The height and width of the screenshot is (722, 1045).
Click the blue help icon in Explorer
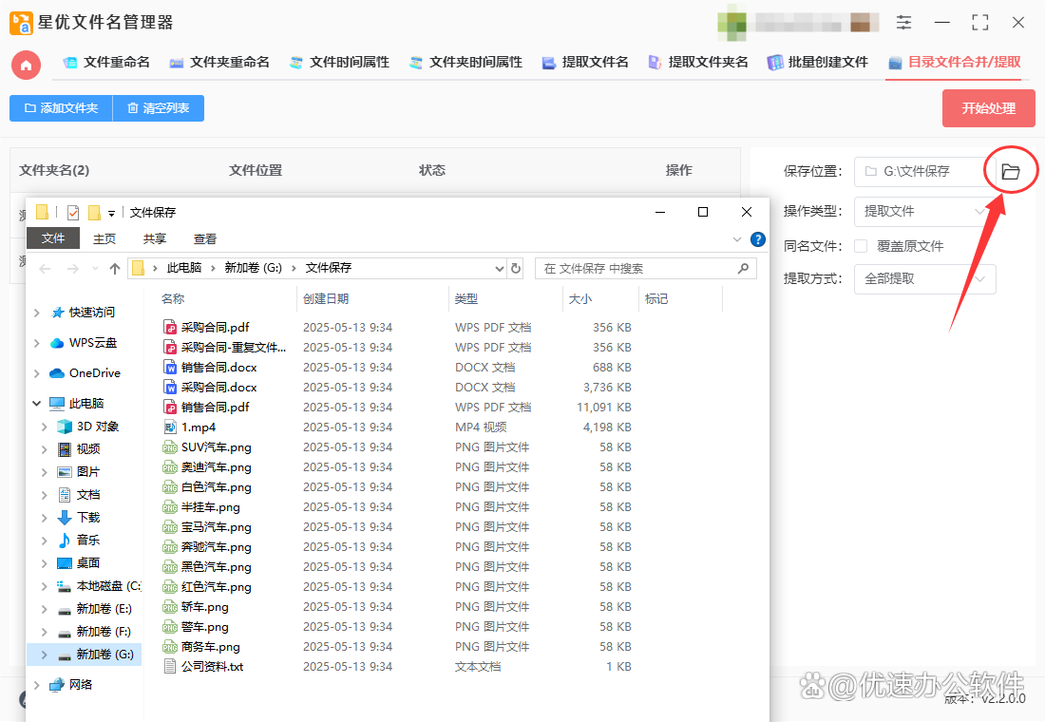pos(758,239)
